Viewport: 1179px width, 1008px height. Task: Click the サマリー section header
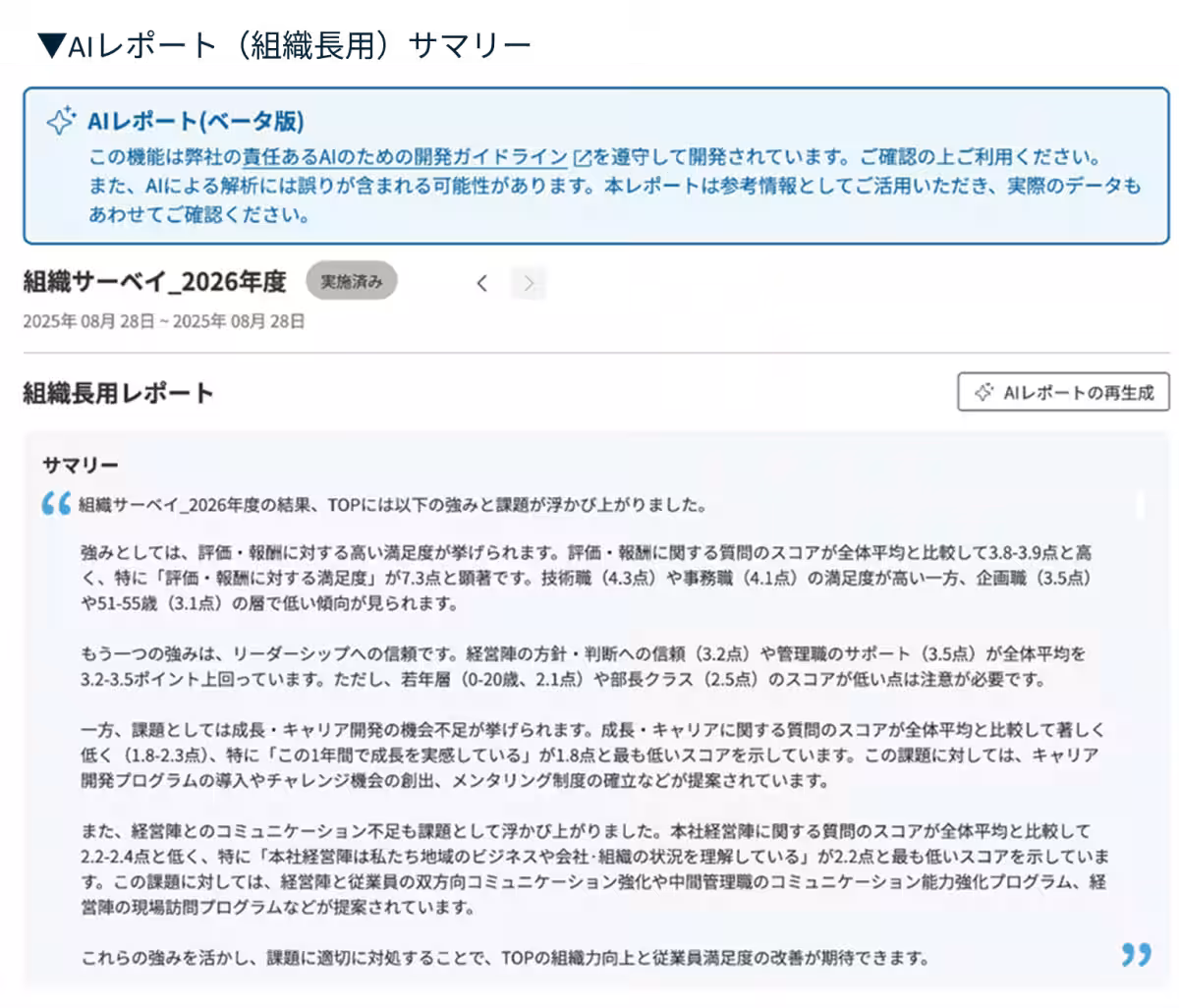(x=82, y=464)
